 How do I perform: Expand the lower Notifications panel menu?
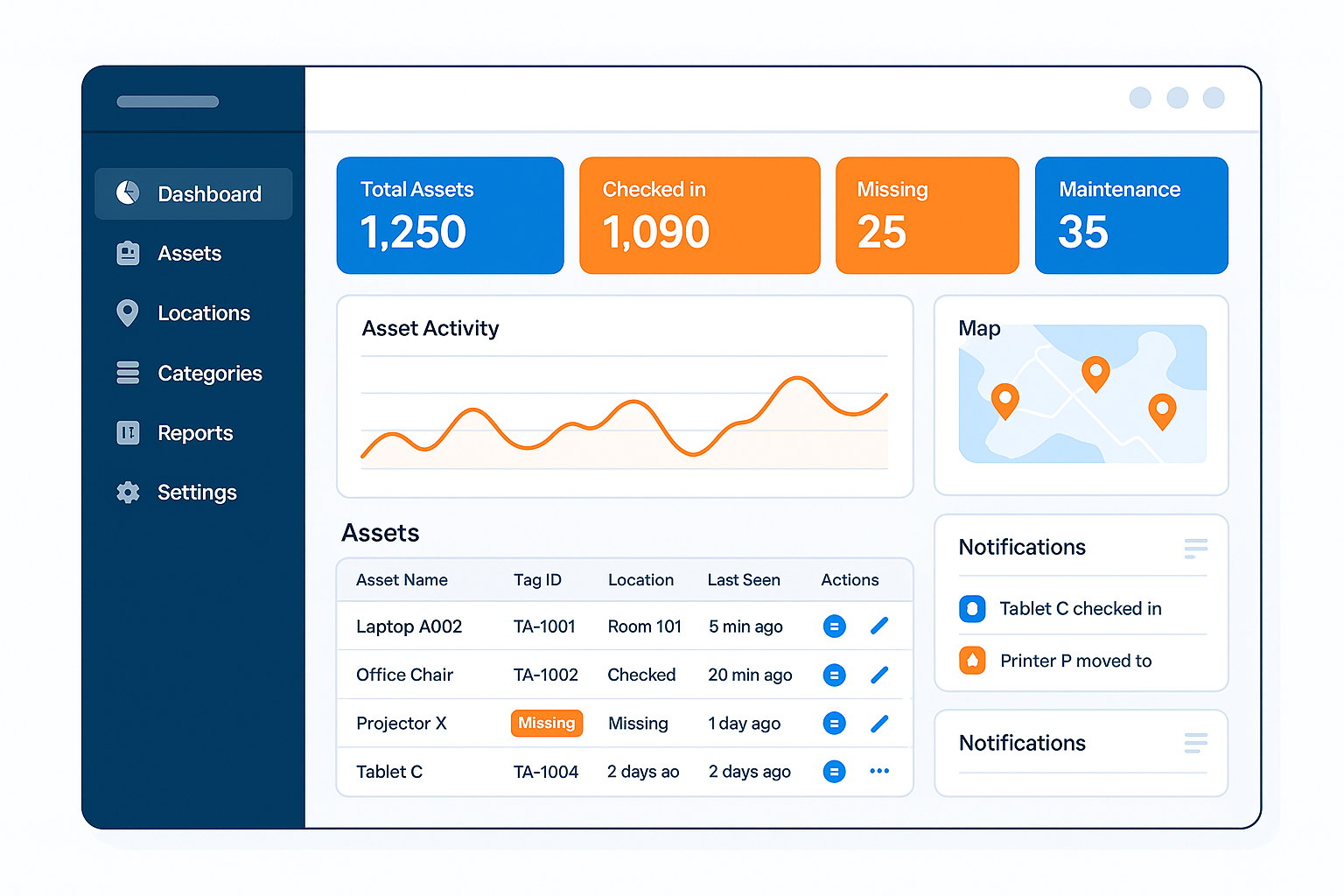point(1195,743)
